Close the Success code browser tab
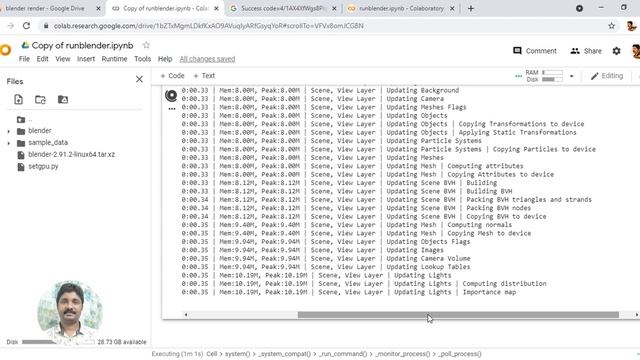Viewport: 640px width, 360px height. point(334,8)
